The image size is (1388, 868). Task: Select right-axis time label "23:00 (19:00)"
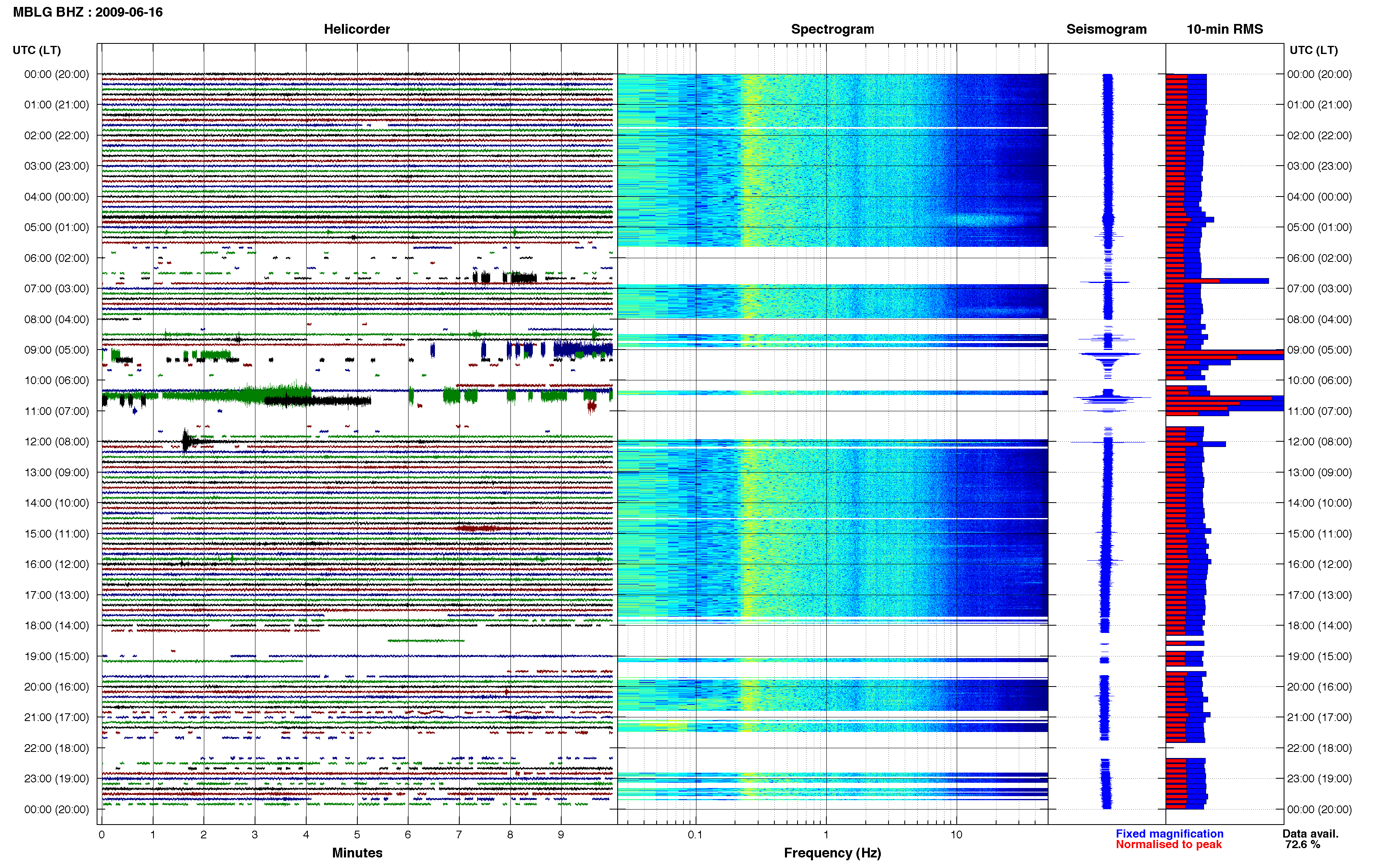(1319, 778)
